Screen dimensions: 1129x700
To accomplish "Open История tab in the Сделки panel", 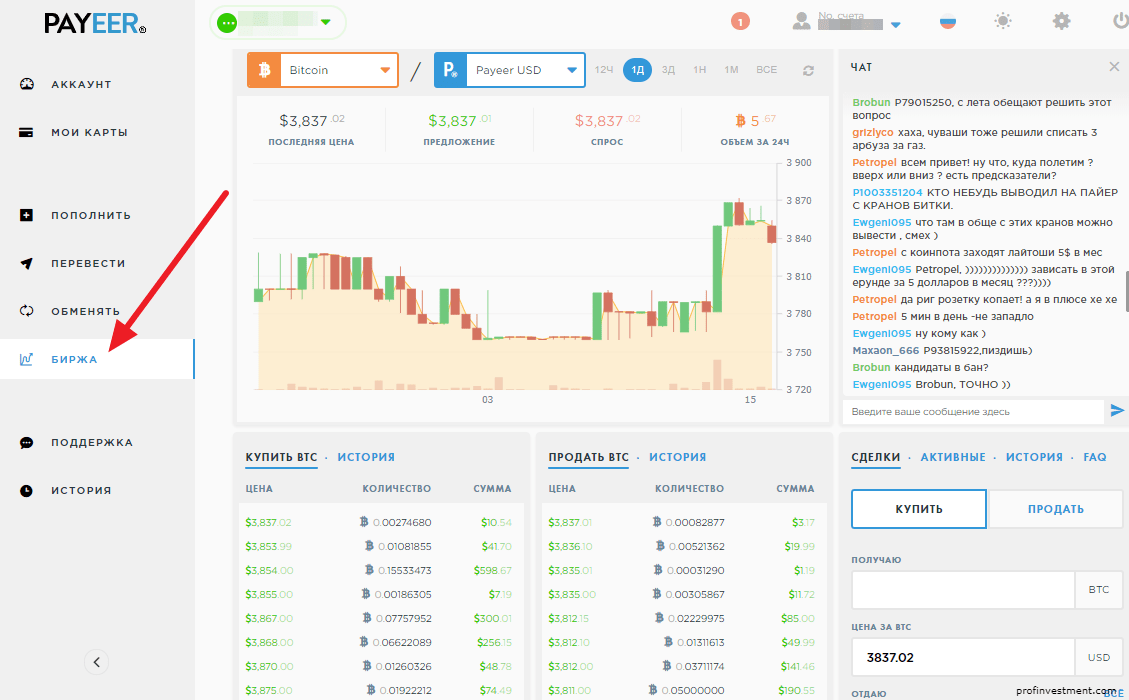I will pos(1034,457).
